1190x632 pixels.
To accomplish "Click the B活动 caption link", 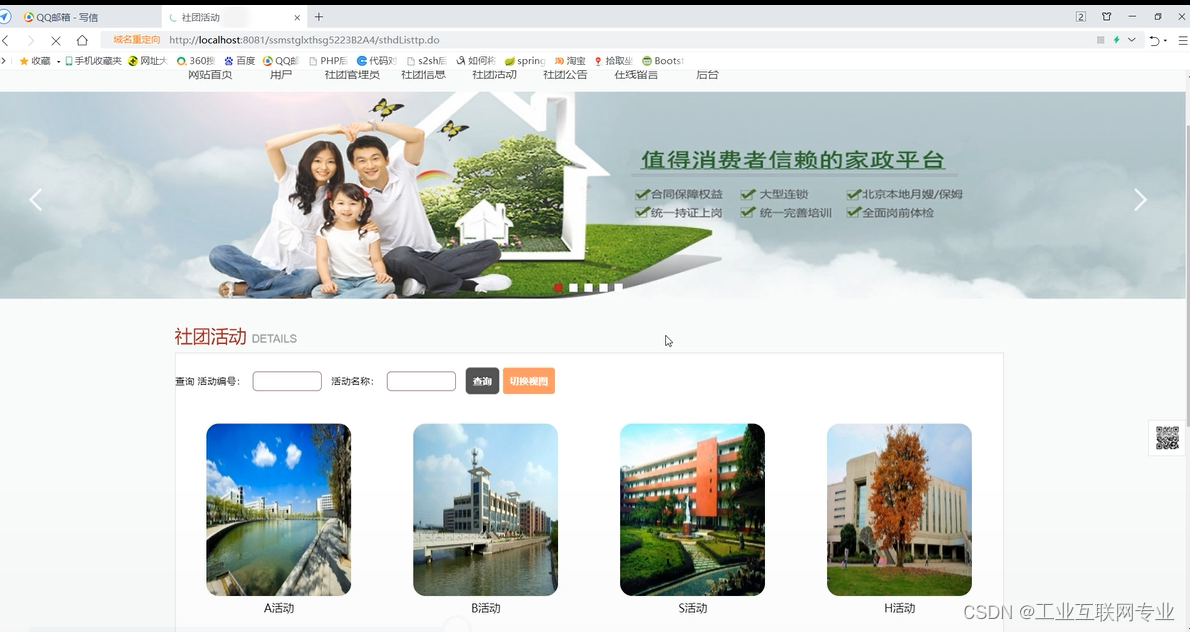I will coord(486,608).
